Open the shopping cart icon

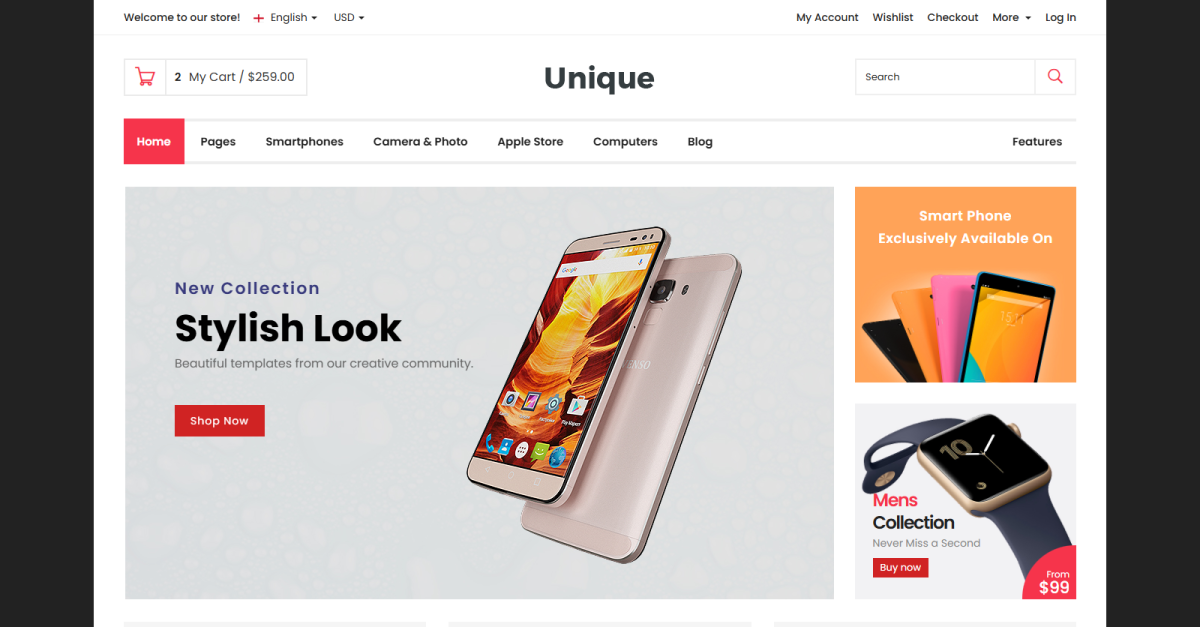click(x=145, y=77)
